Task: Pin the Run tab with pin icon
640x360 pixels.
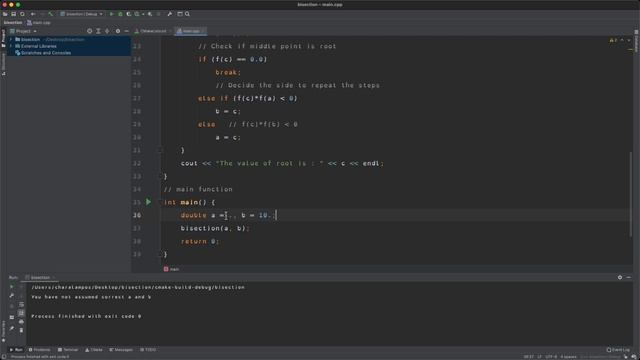Action: point(11,329)
